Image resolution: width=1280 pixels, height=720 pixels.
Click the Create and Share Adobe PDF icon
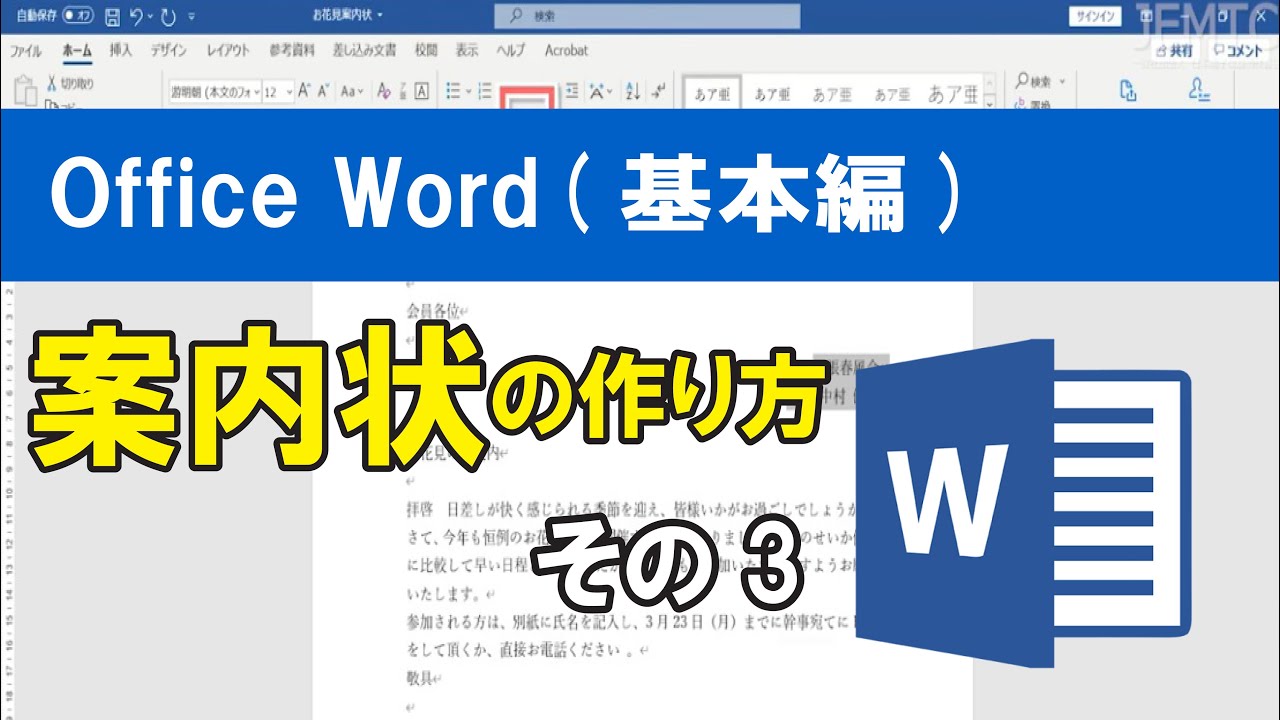pyautogui.click(x=1128, y=91)
